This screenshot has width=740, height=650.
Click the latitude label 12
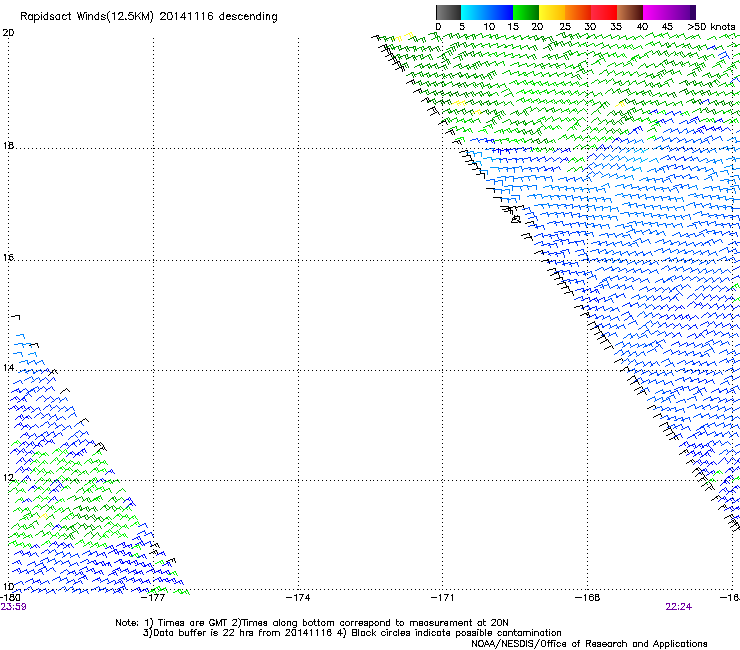pyautogui.click(x=8, y=478)
